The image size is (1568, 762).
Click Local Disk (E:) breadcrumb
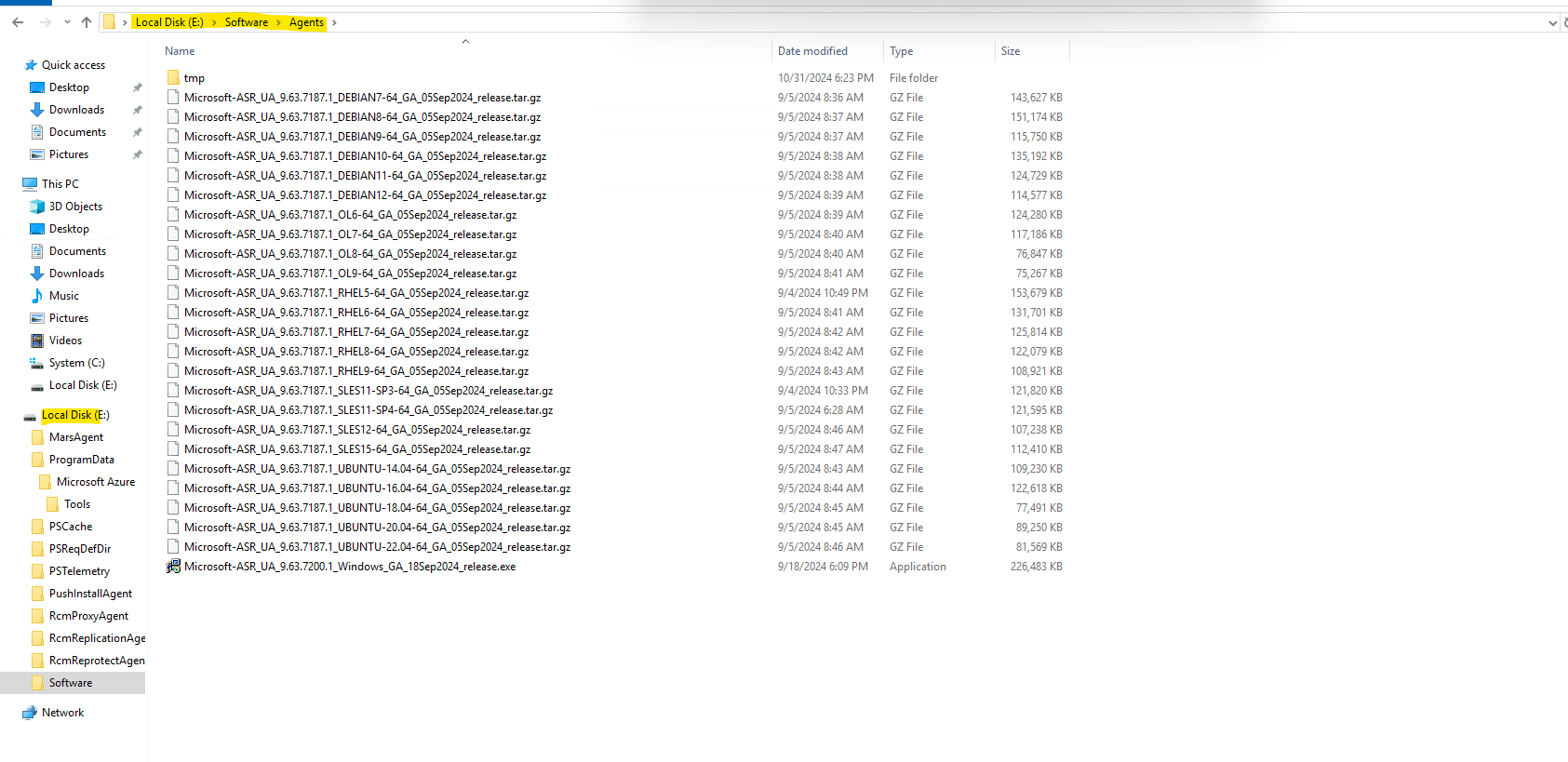coord(169,22)
